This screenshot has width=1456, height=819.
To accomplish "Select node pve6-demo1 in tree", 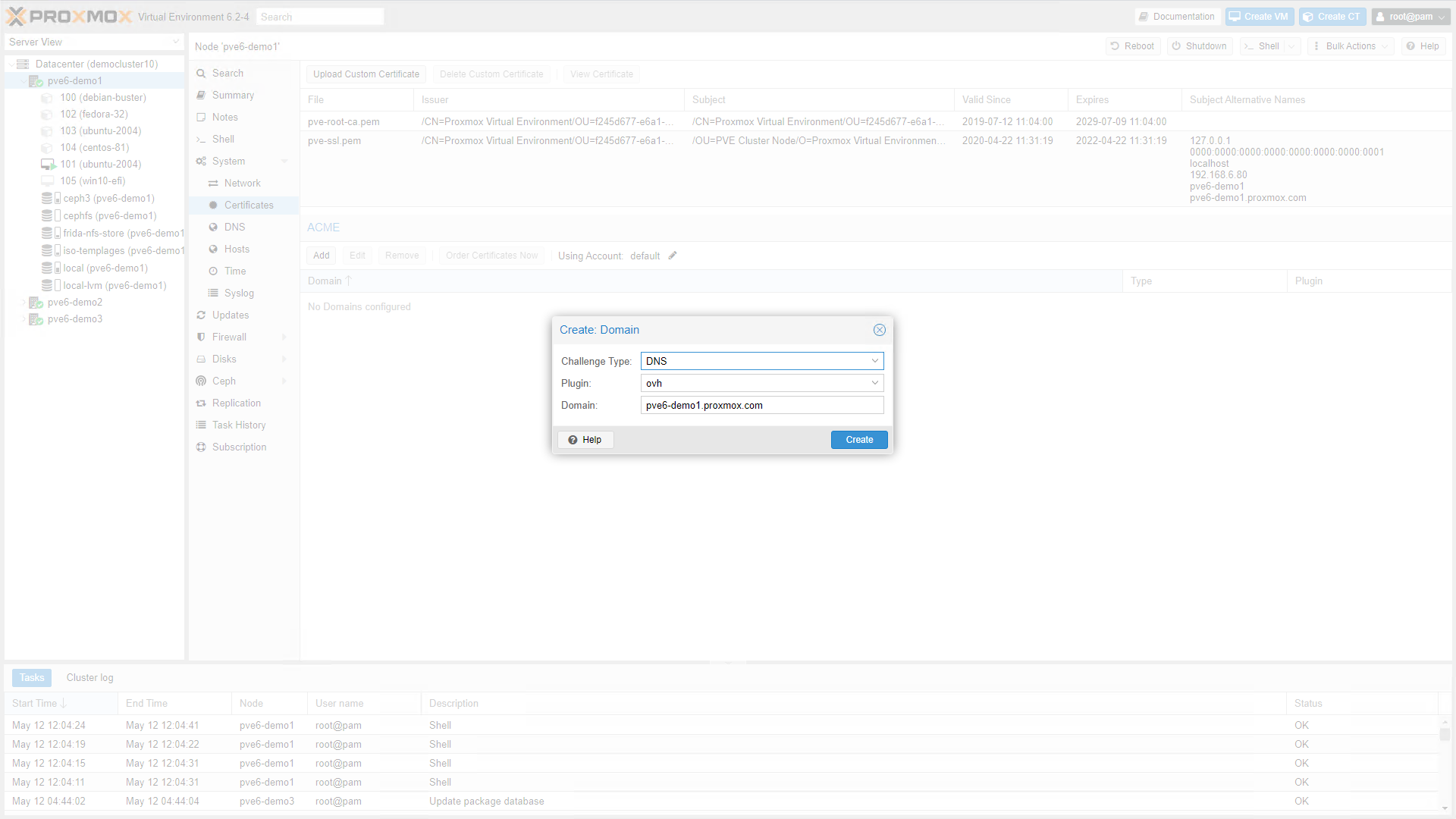I will pyautogui.click(x=74, y=81).
